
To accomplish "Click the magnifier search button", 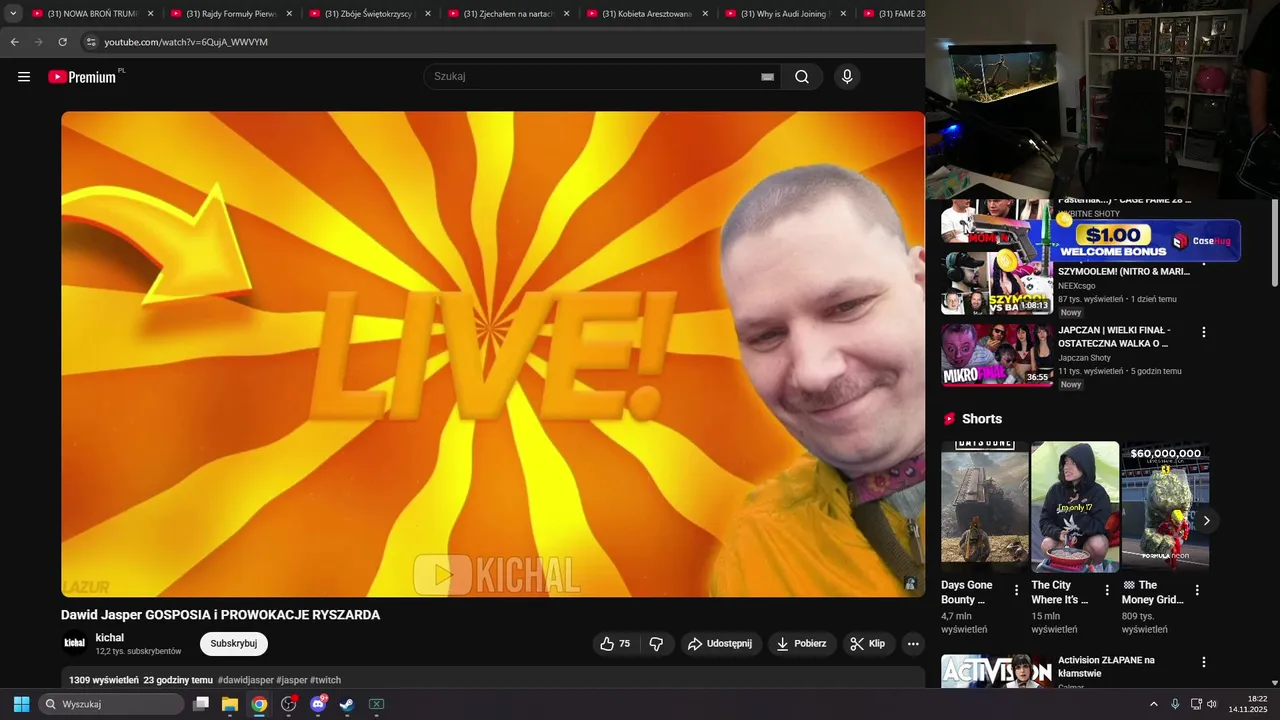I will coord(802,77).
